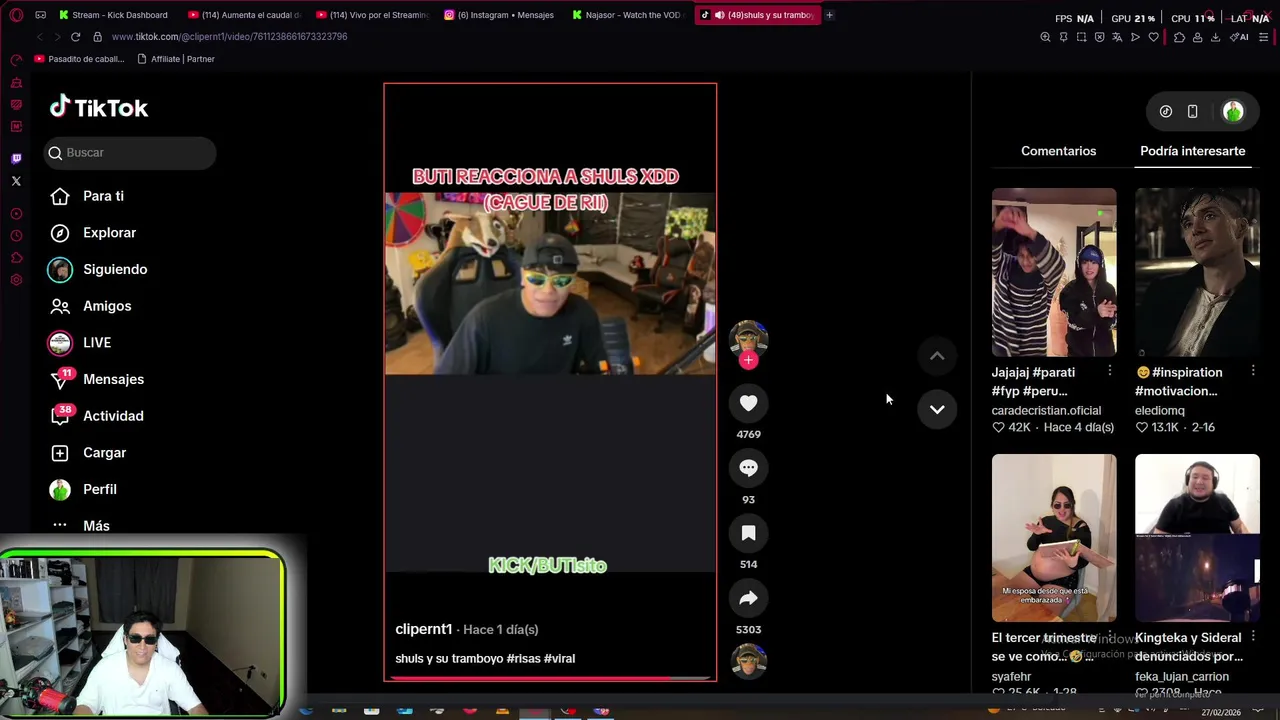
Task: Open the coins icon at top right
Action: pyautogui.click(x=1165, y=111)
